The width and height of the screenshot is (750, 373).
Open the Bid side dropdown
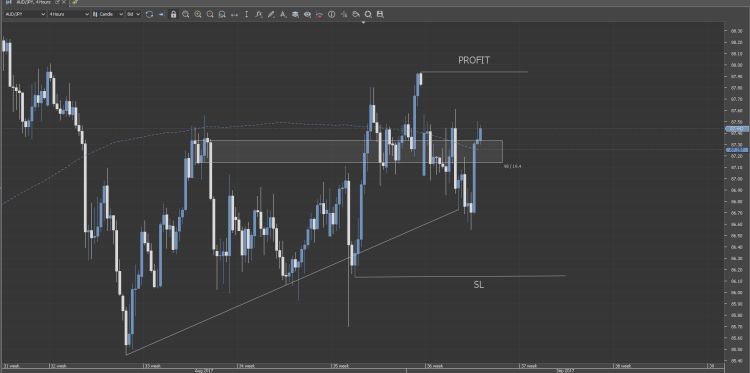click(x=133, y=14)
